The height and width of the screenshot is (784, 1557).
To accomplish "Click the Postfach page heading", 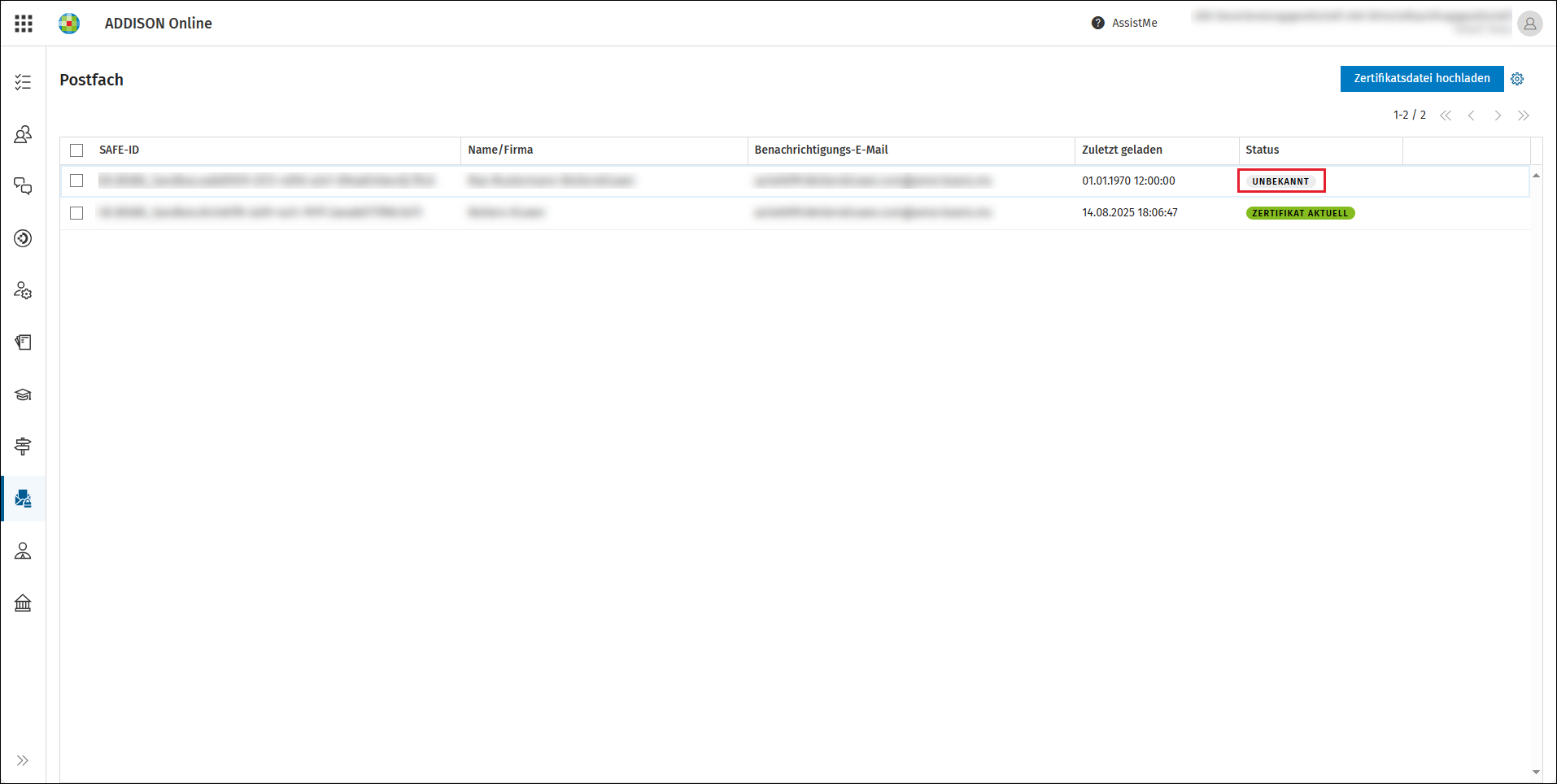I will tap(91, 80).
